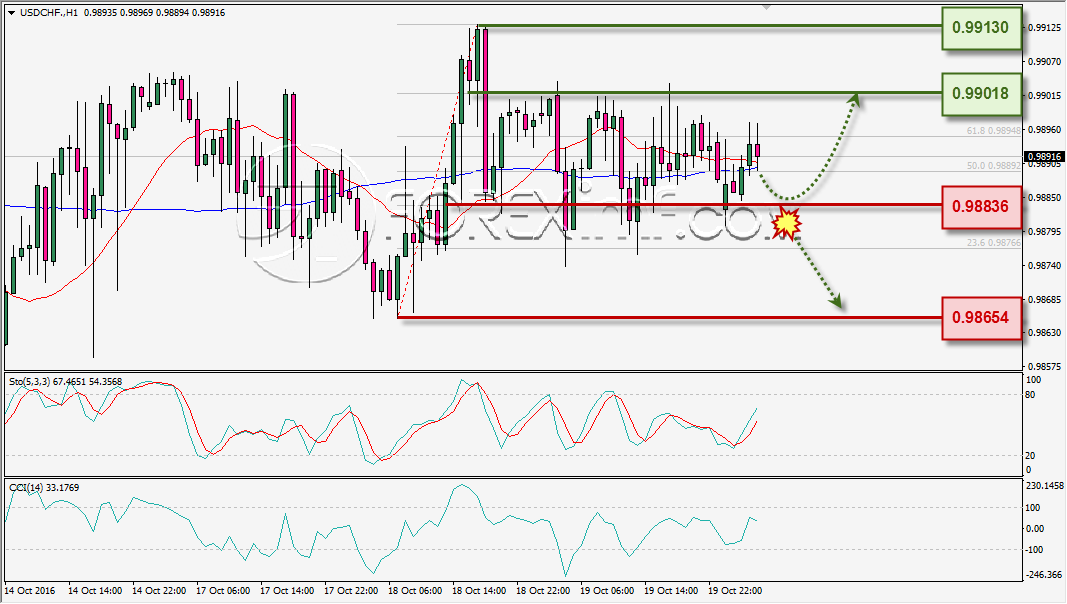Screen dimensions: 1067x604
Task: Click the 17 Oct 14:00 time label
Action: 286,590
